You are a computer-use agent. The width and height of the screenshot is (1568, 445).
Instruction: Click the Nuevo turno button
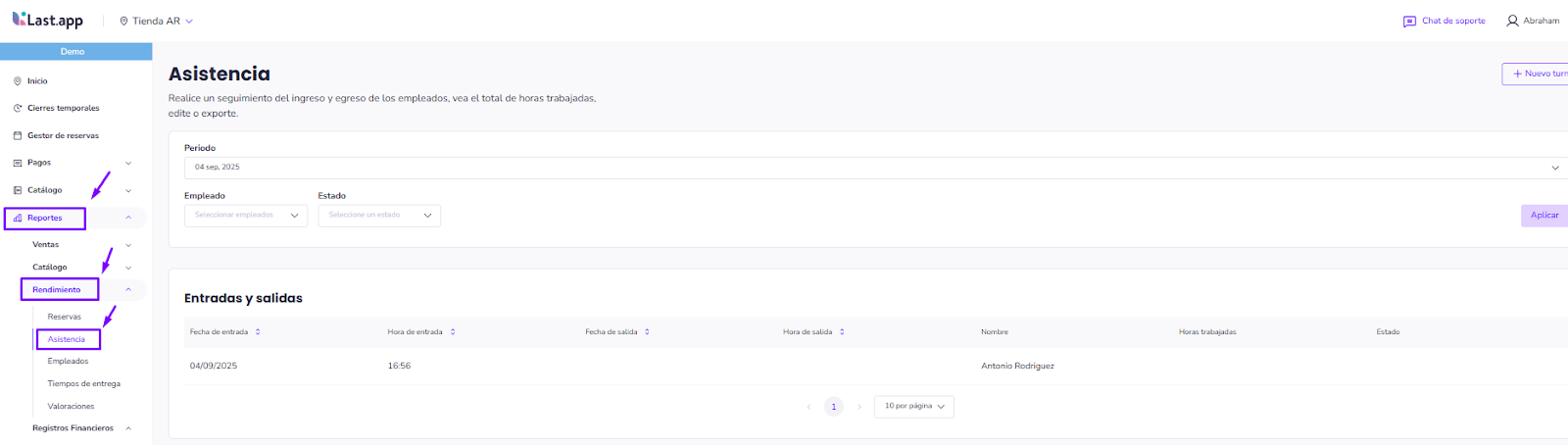pos(1536,74)
